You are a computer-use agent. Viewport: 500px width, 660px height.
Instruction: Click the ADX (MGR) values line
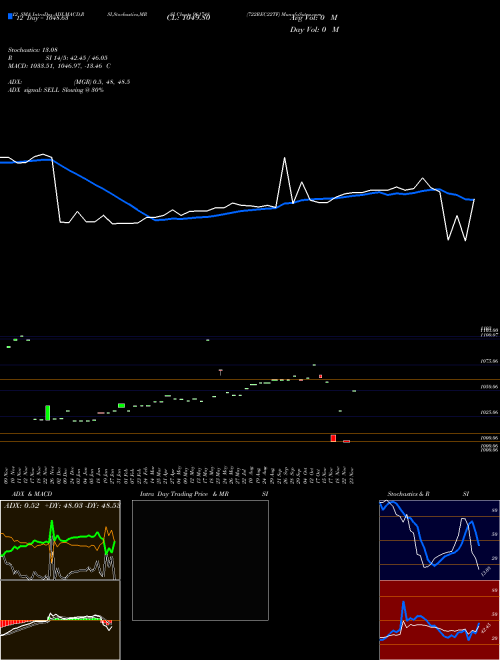(69, 82)
